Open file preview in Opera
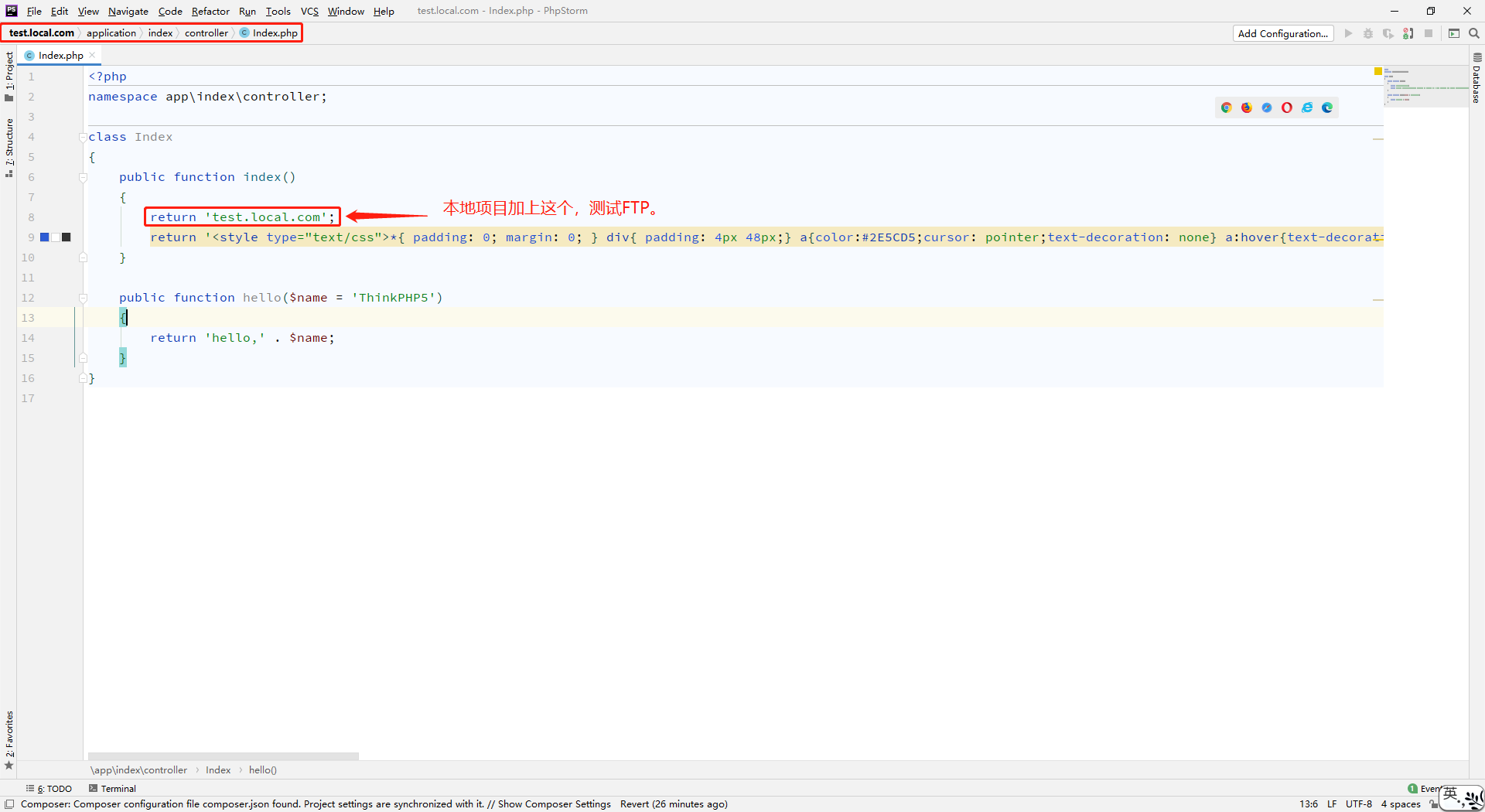1485x812 pixels. tap(1287, 107)
